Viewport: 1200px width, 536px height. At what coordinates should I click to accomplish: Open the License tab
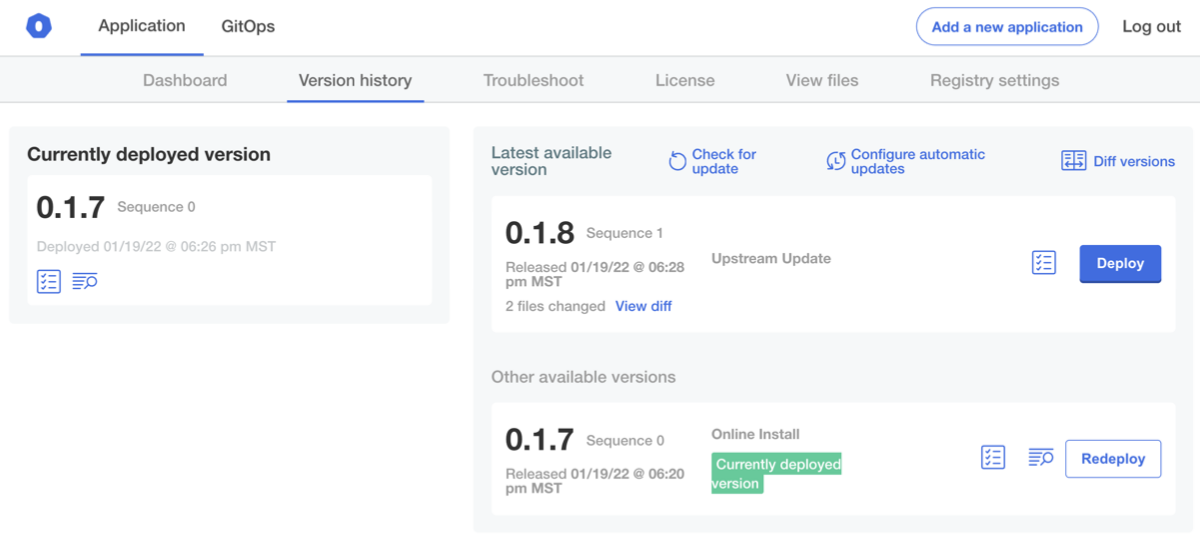pyautogui.click(x=685, y=80)
